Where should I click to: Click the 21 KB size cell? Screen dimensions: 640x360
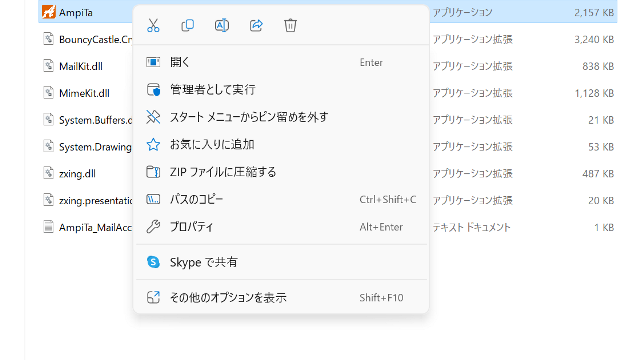(x=601, y=120)
